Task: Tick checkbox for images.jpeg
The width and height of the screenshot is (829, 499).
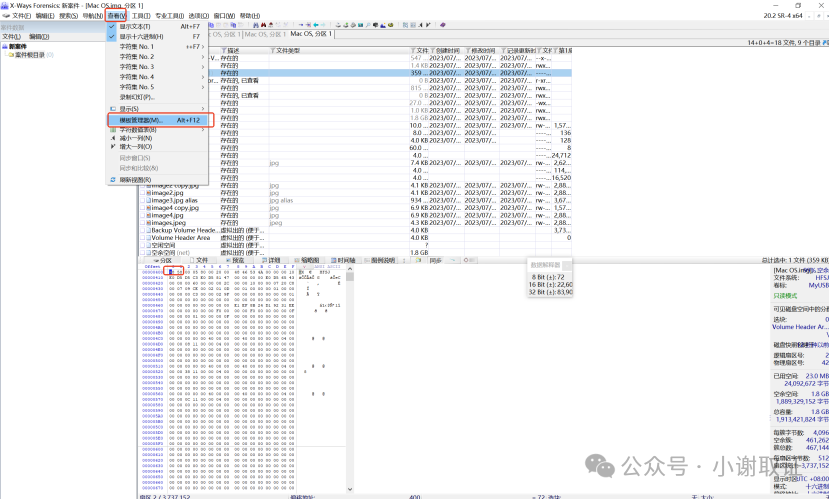Action: tap(143, 223)
